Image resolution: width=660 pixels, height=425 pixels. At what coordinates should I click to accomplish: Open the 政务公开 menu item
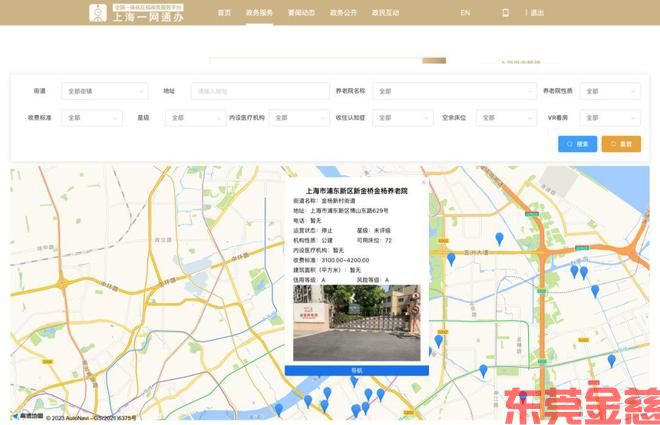343,13
